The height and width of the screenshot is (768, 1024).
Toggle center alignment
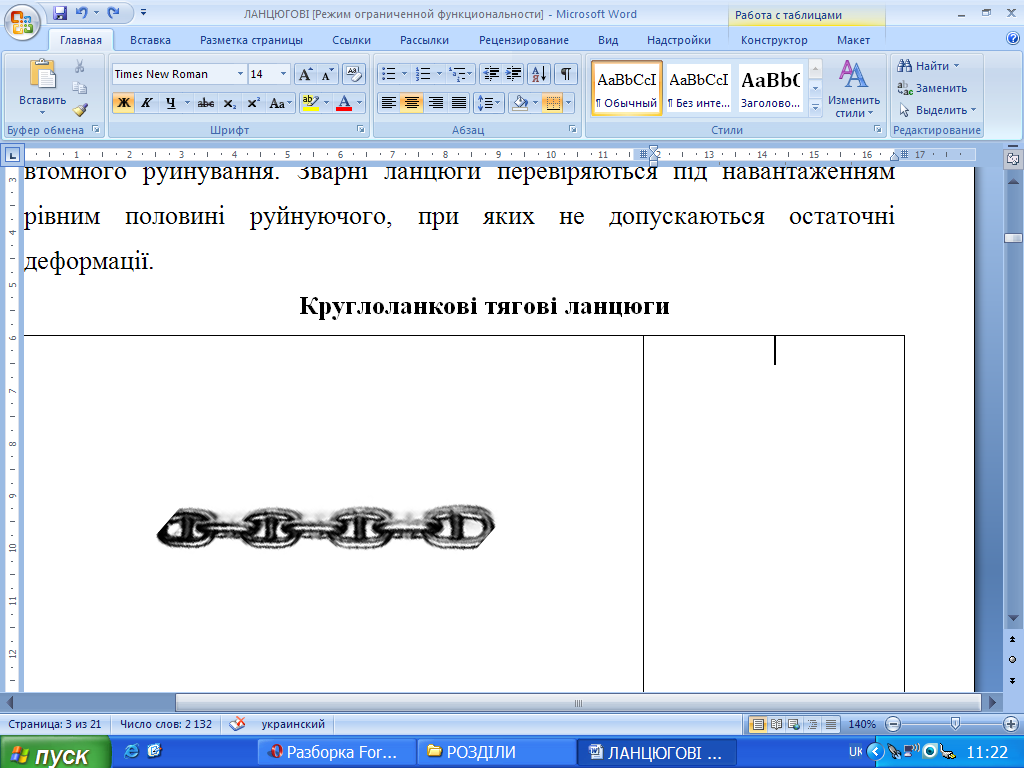click(x=411, y=103)
